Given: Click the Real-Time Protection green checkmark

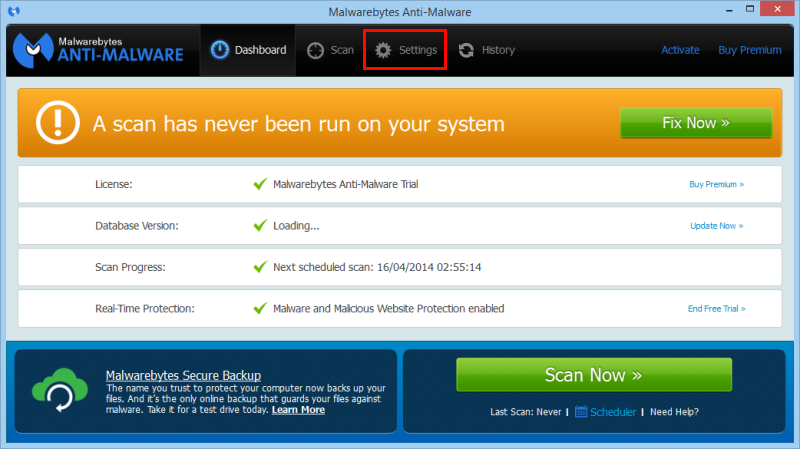Looking at the screenshot, I should pyautogui.click(x=260, y=308).
